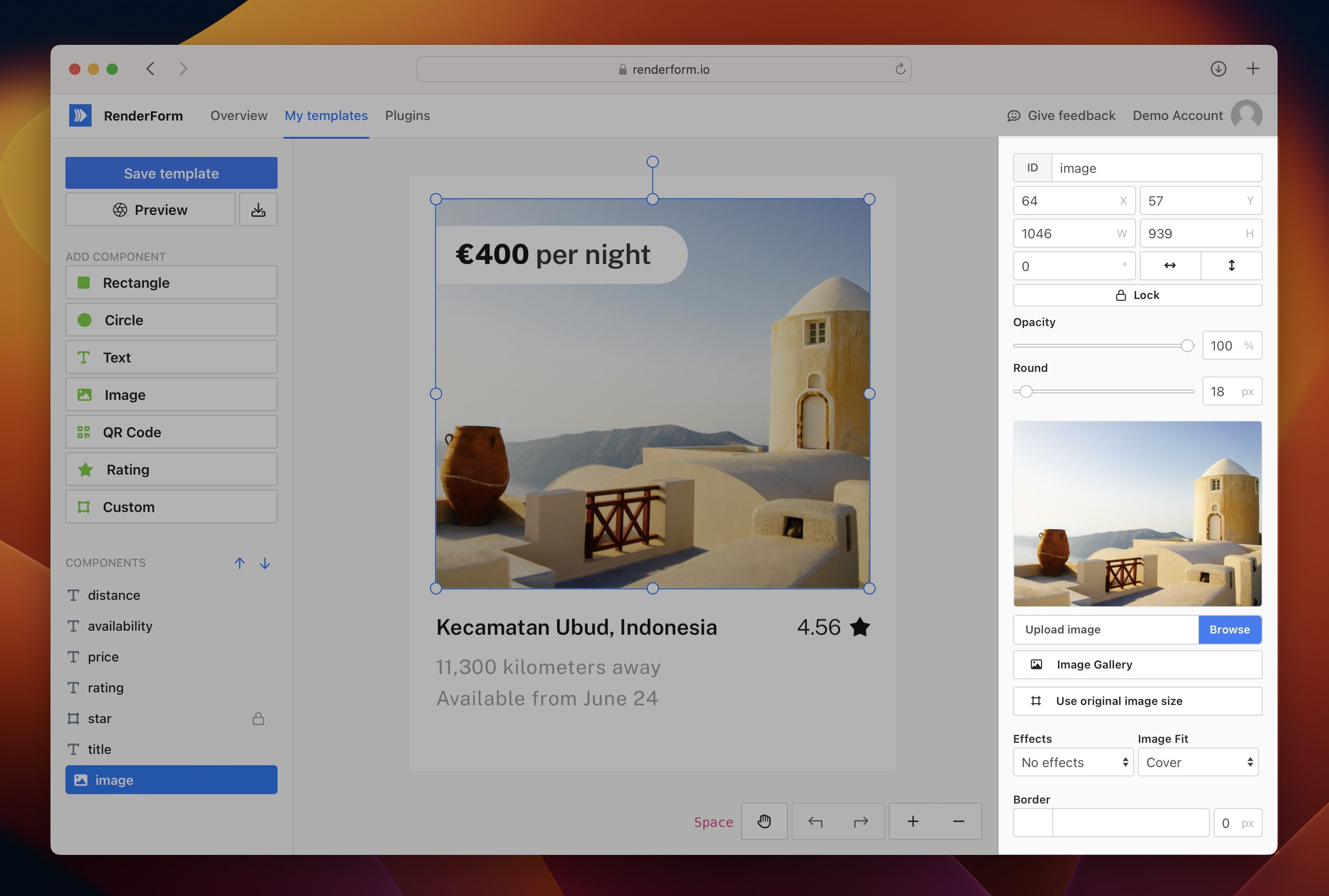The image size is (1329, 896).
Task: Open the Image Fit dropdown
Action: point(1198,762)
